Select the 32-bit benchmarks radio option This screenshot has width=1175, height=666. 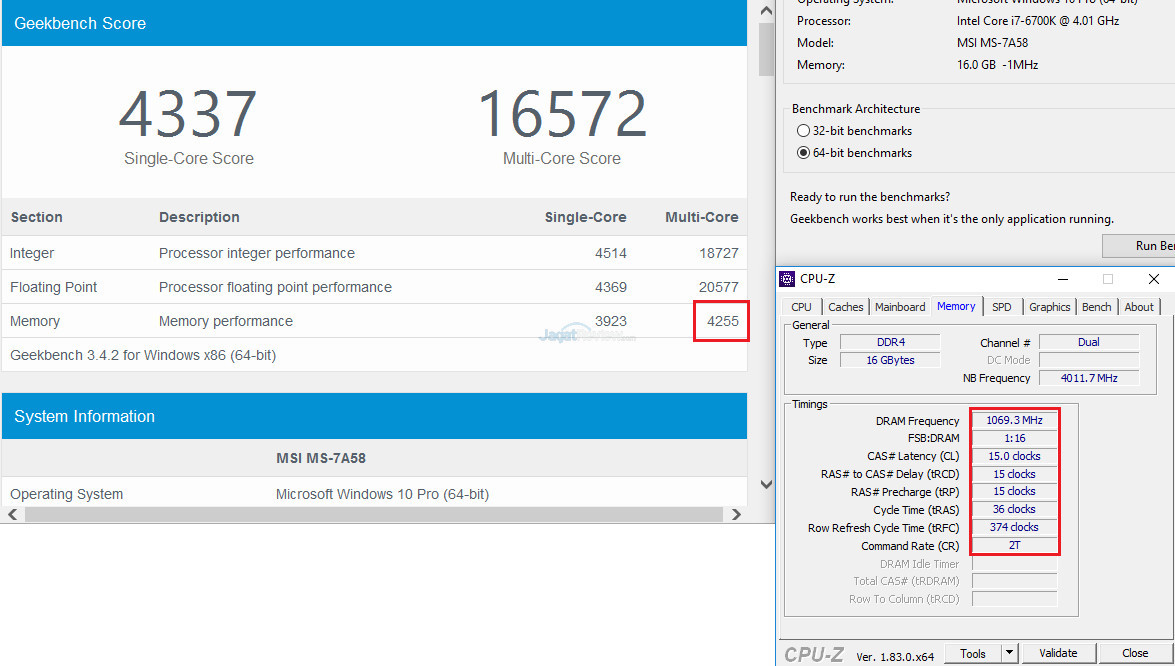tap(803, 131)
